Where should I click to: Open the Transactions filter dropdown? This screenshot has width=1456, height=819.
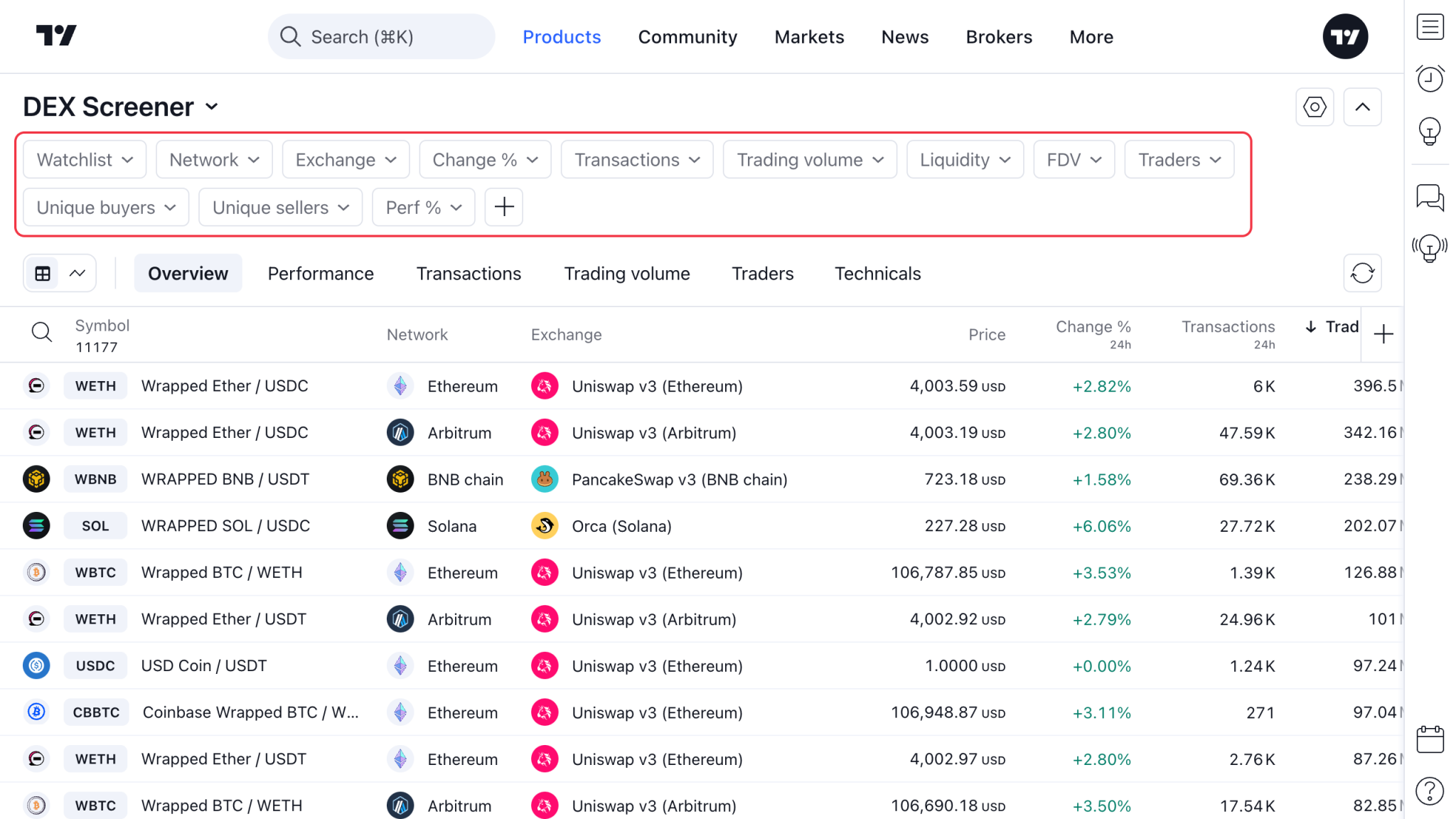point(637,159)
